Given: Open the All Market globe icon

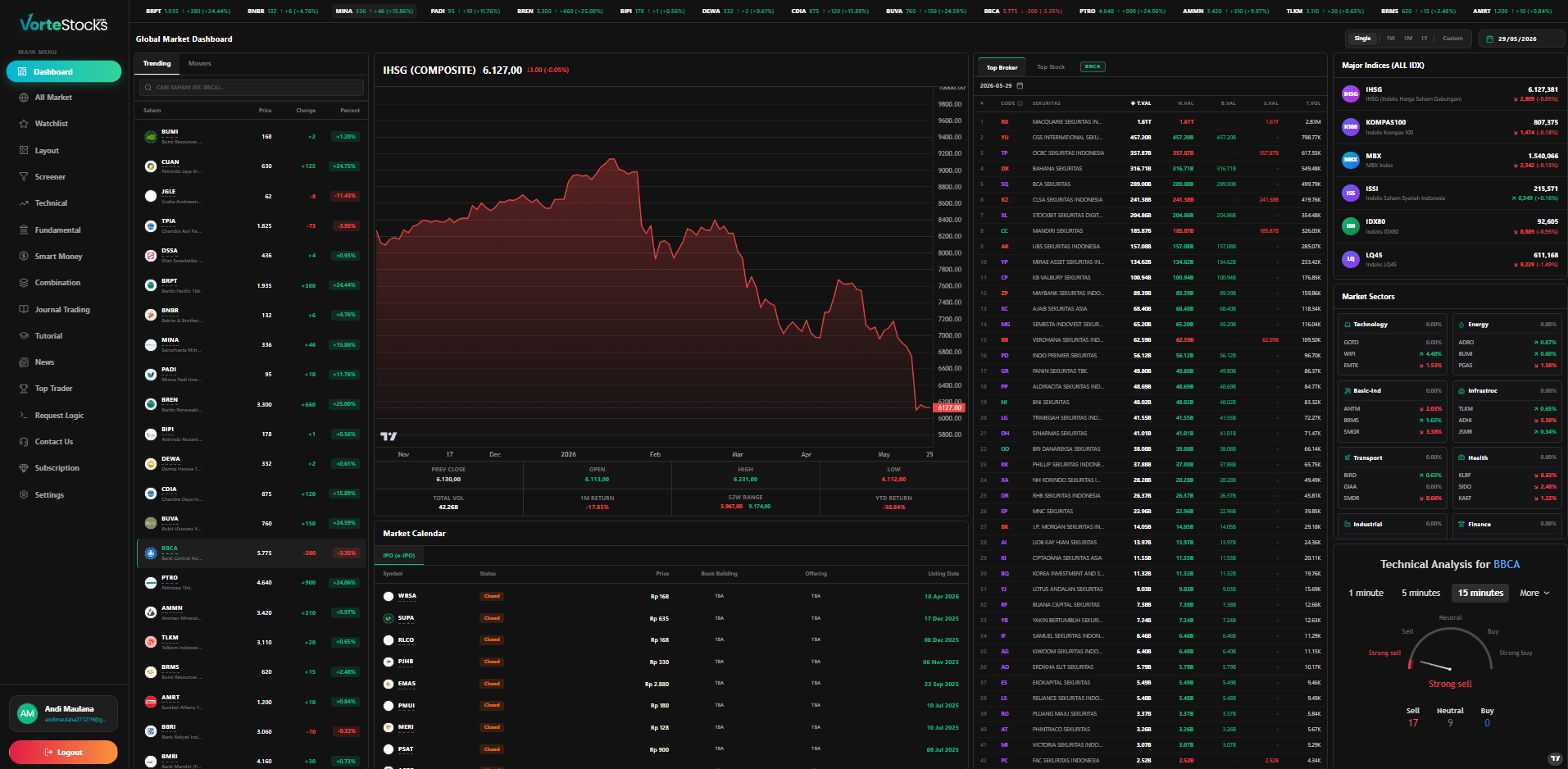Looking at the screenshot, I should point(24,98).
